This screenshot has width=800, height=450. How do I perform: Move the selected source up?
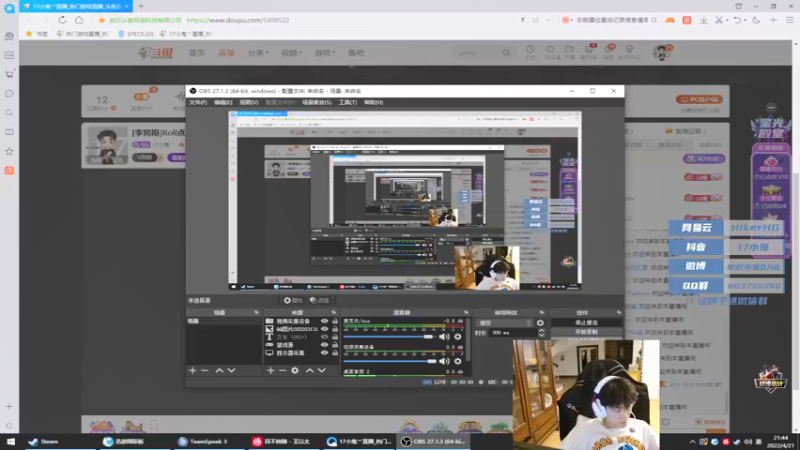click(x=309, y=370)
